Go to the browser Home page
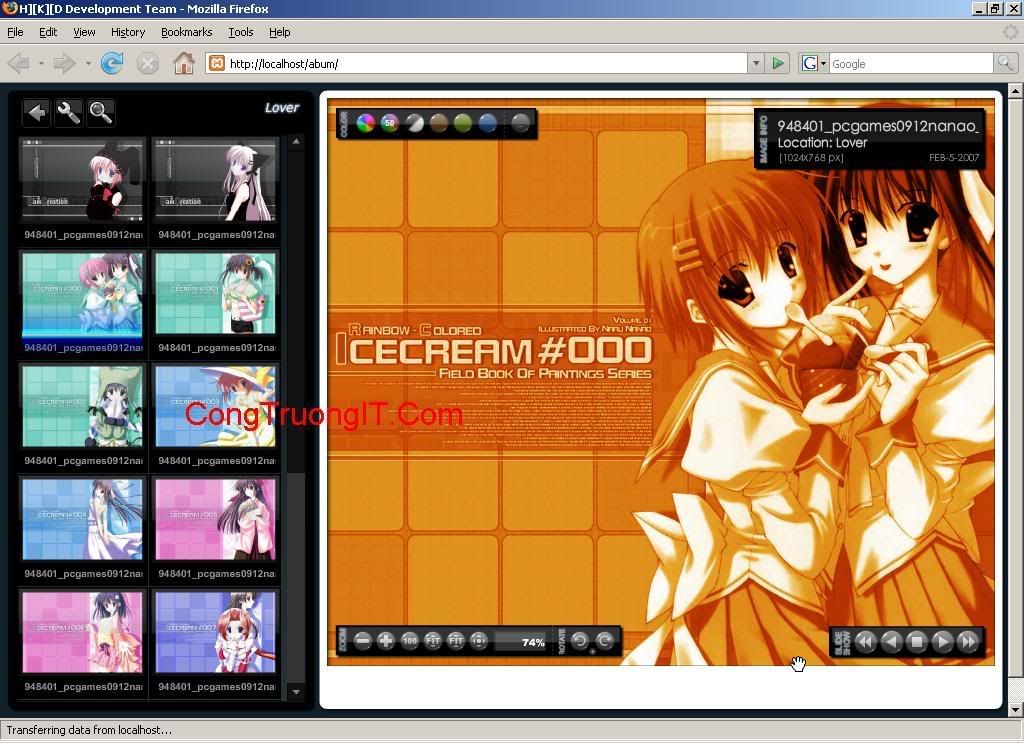1024x743 pixels. [184, 63]
